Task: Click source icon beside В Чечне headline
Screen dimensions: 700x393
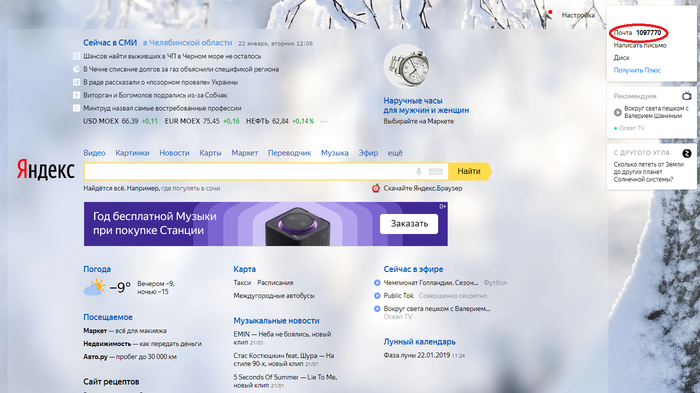Action: click(76, 69)
